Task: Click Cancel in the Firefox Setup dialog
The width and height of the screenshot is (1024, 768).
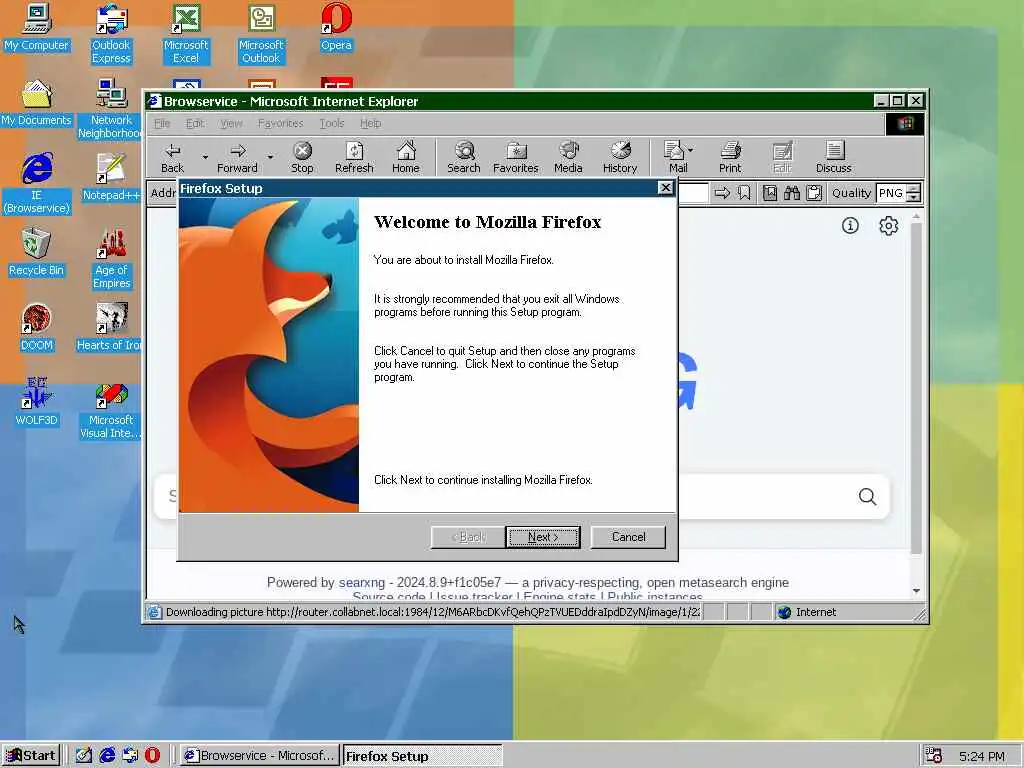Action: [628, 537]
